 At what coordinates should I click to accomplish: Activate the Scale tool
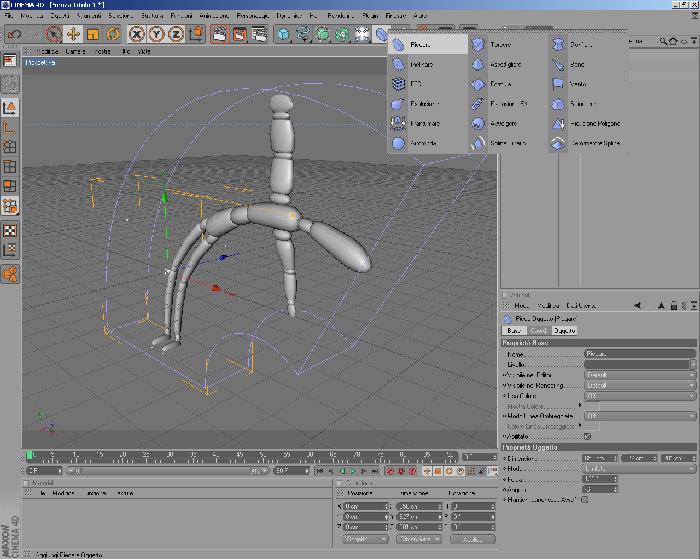click(x=93, y=34)
